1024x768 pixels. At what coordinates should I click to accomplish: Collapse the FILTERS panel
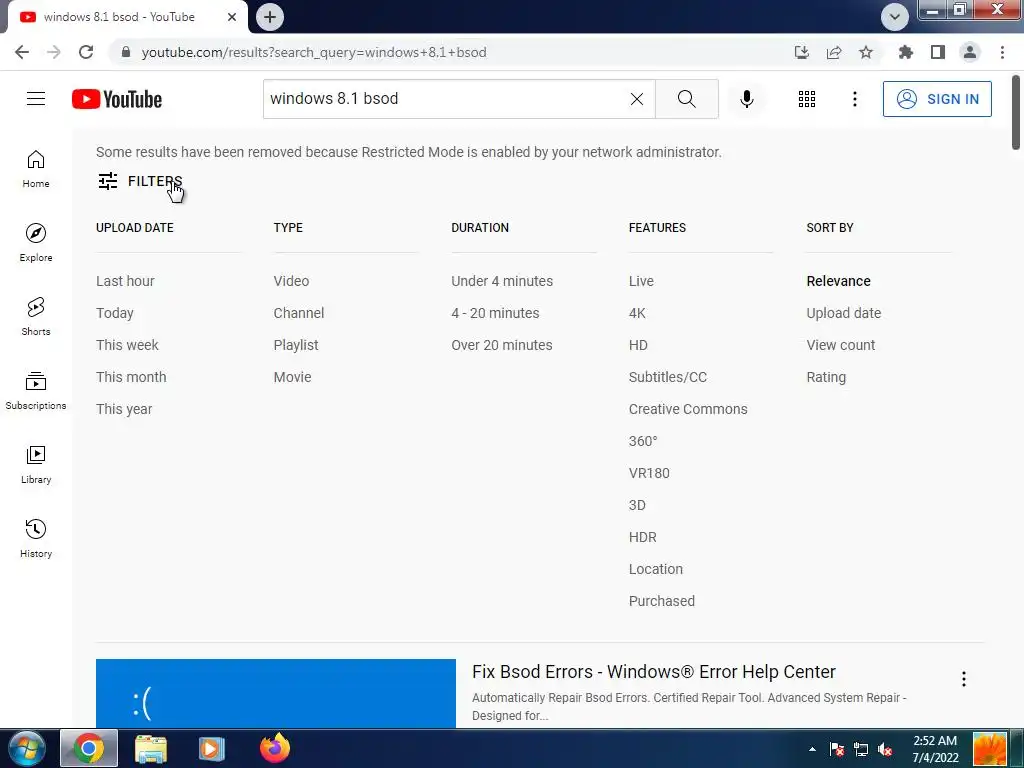[140, 181]
